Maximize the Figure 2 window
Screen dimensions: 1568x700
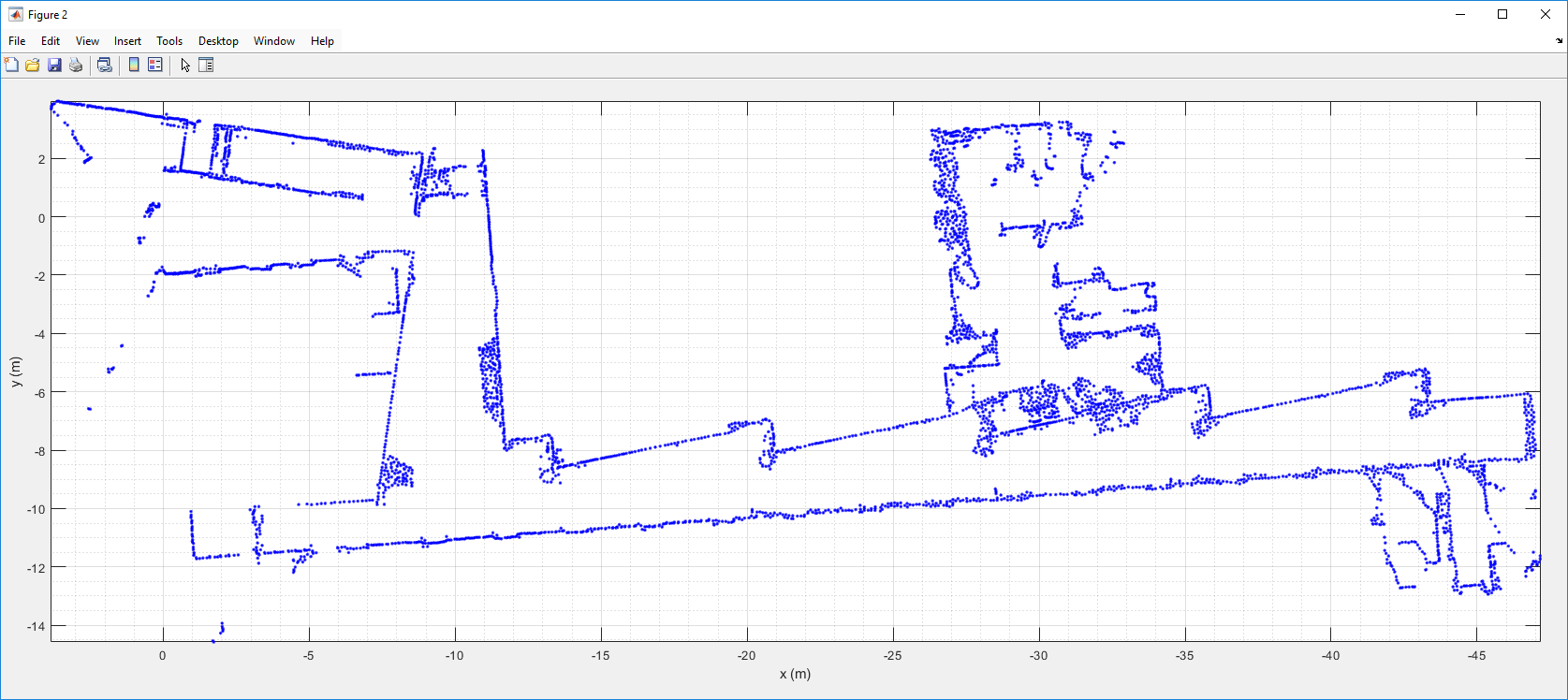pos(1502,14)
